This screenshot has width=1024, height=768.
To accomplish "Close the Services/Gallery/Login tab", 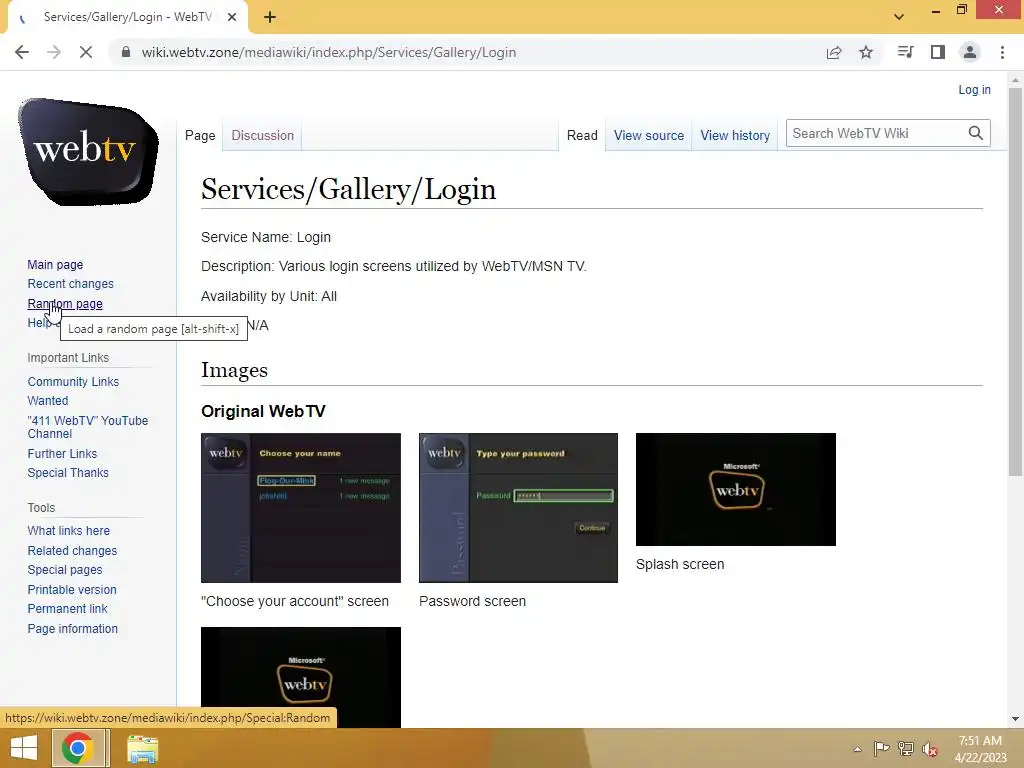I will click(x=232, y=17).
